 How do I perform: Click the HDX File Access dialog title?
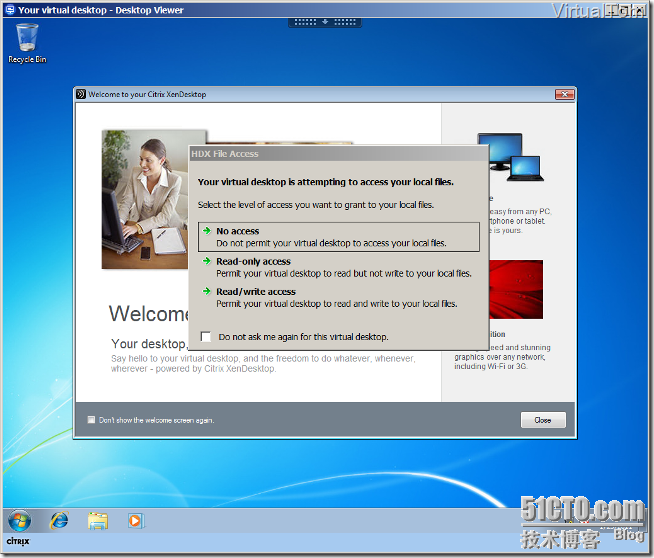[225, 154]
